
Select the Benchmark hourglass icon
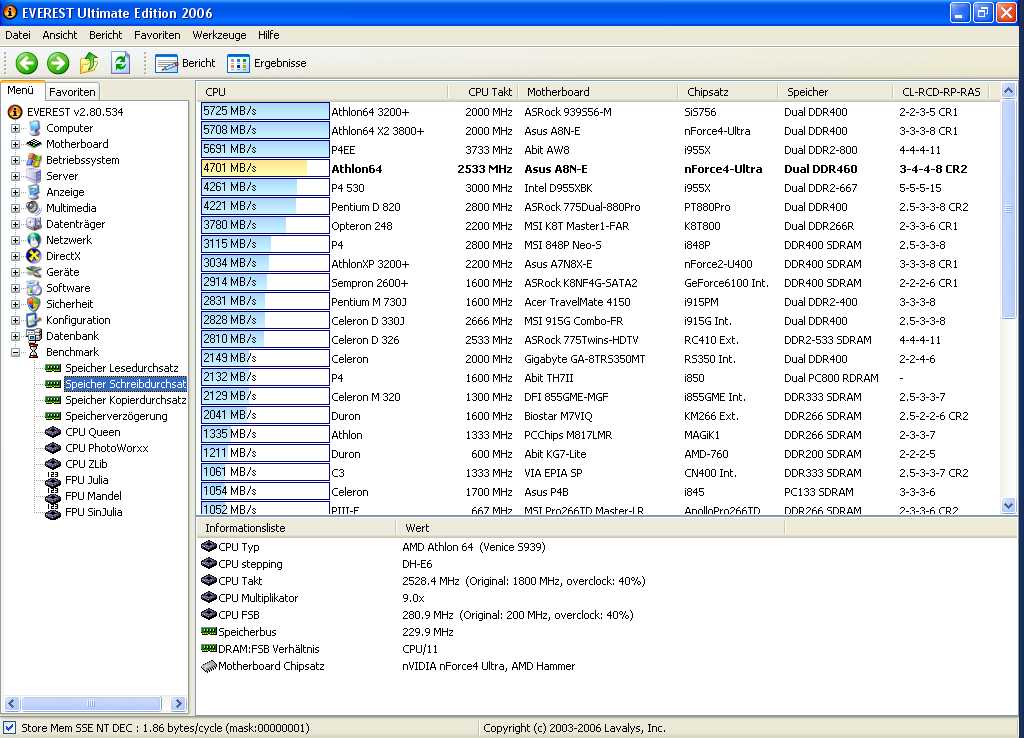tap(34, 352)
